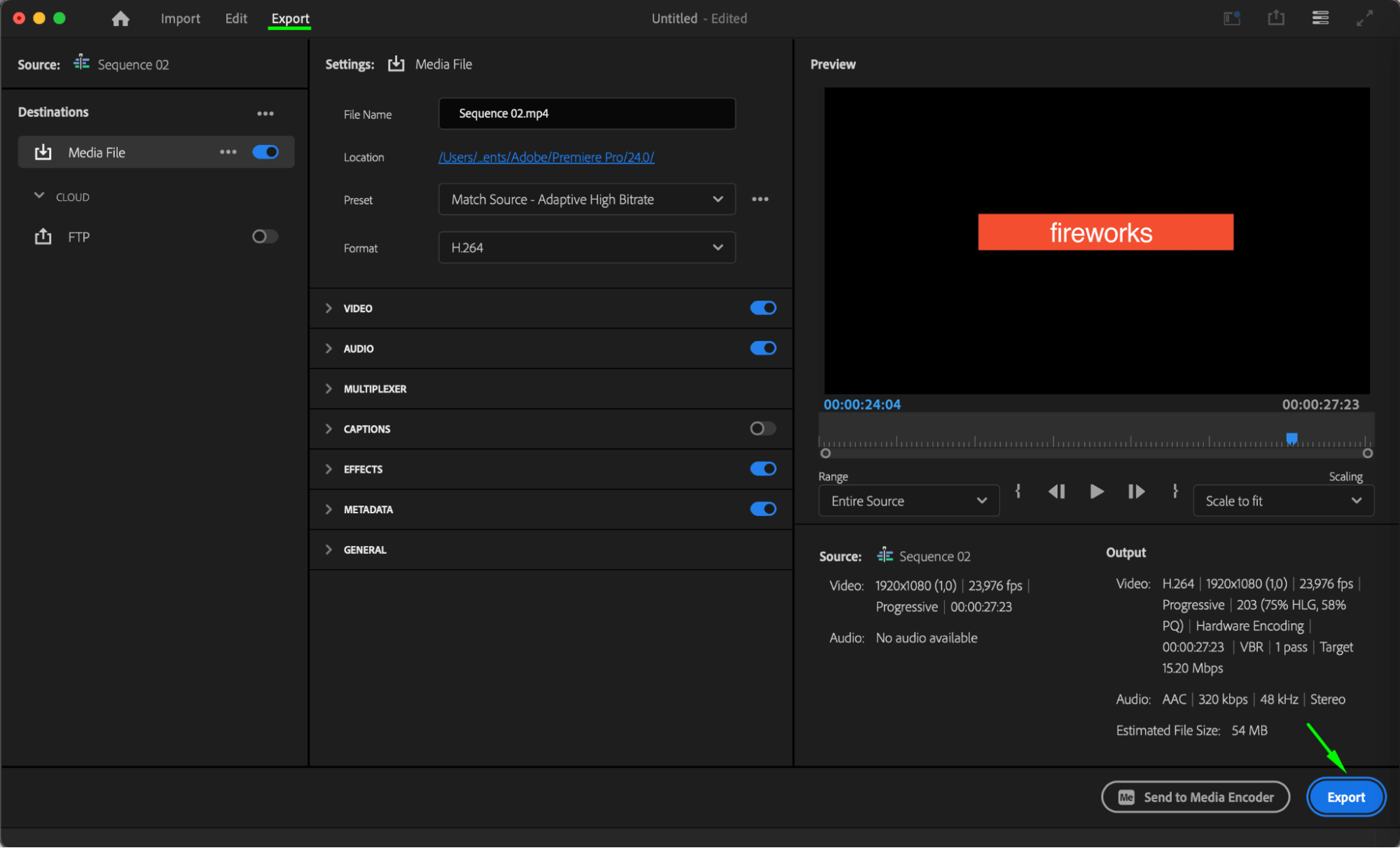Switch to the Import tab
This screenshot has height=848, width=1400.
(180, 19)
